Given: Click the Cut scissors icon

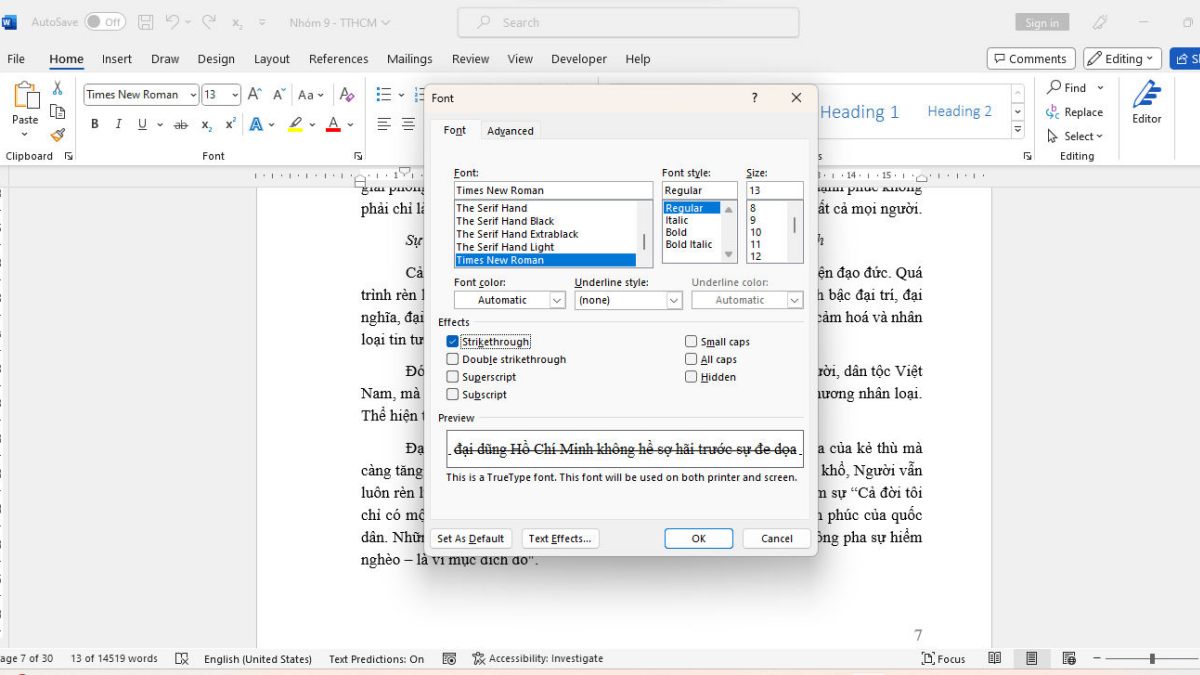Looking at the screenshot, I should point(58,88).
